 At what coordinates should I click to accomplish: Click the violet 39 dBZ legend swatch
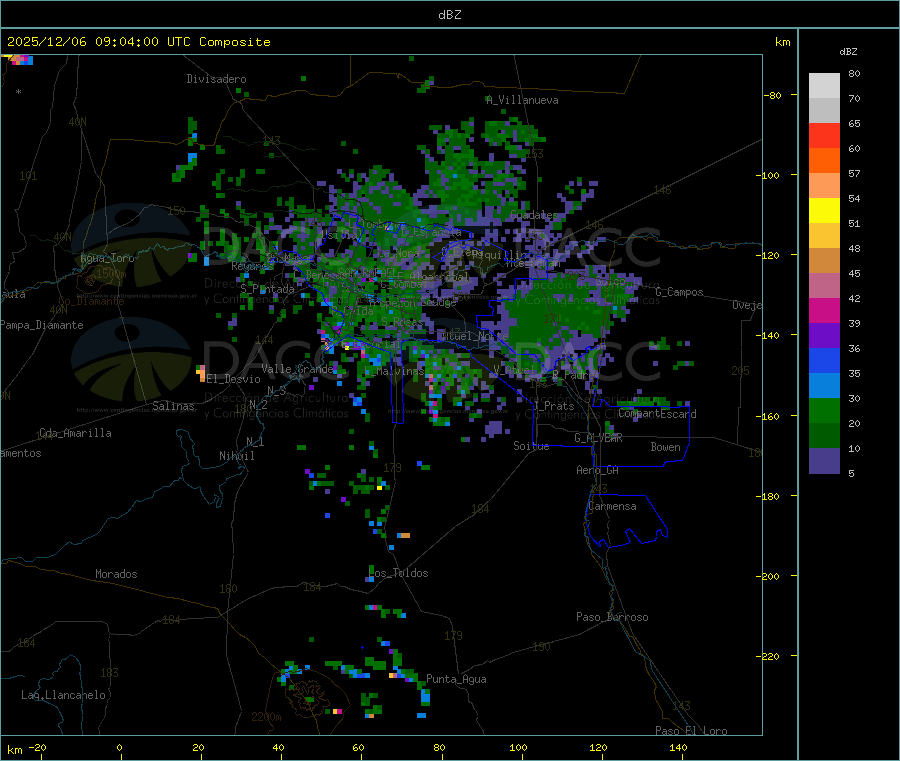[824, 335]
